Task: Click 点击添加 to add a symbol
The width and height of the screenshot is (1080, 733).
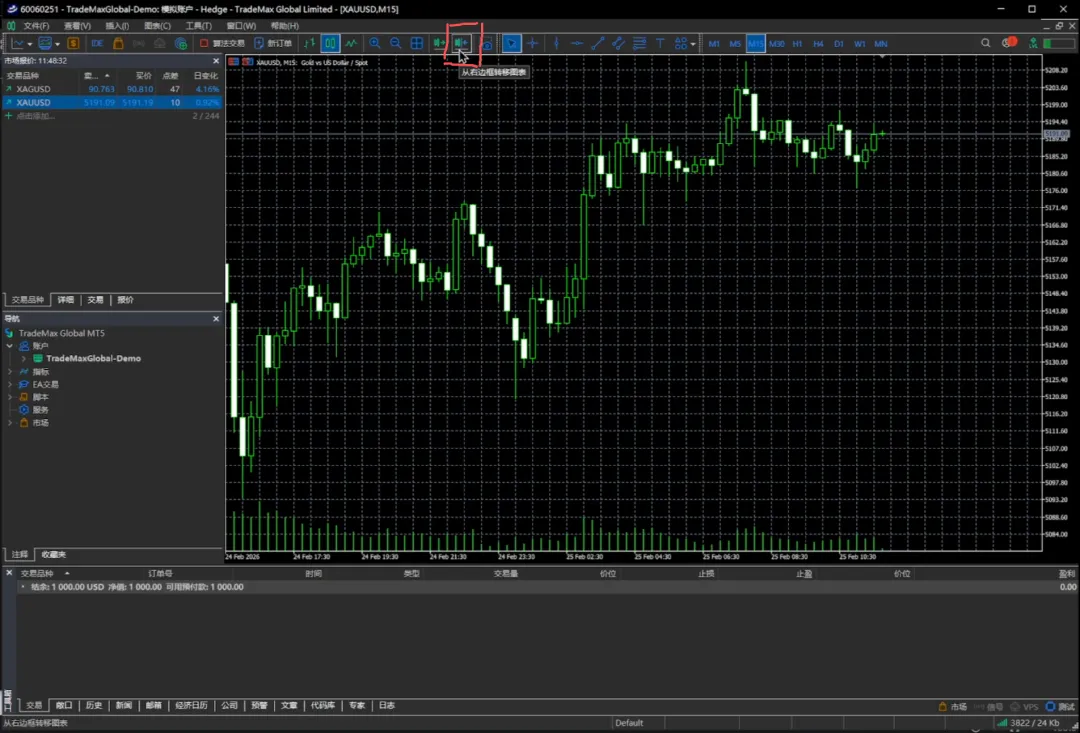Action: coord(35,116)
